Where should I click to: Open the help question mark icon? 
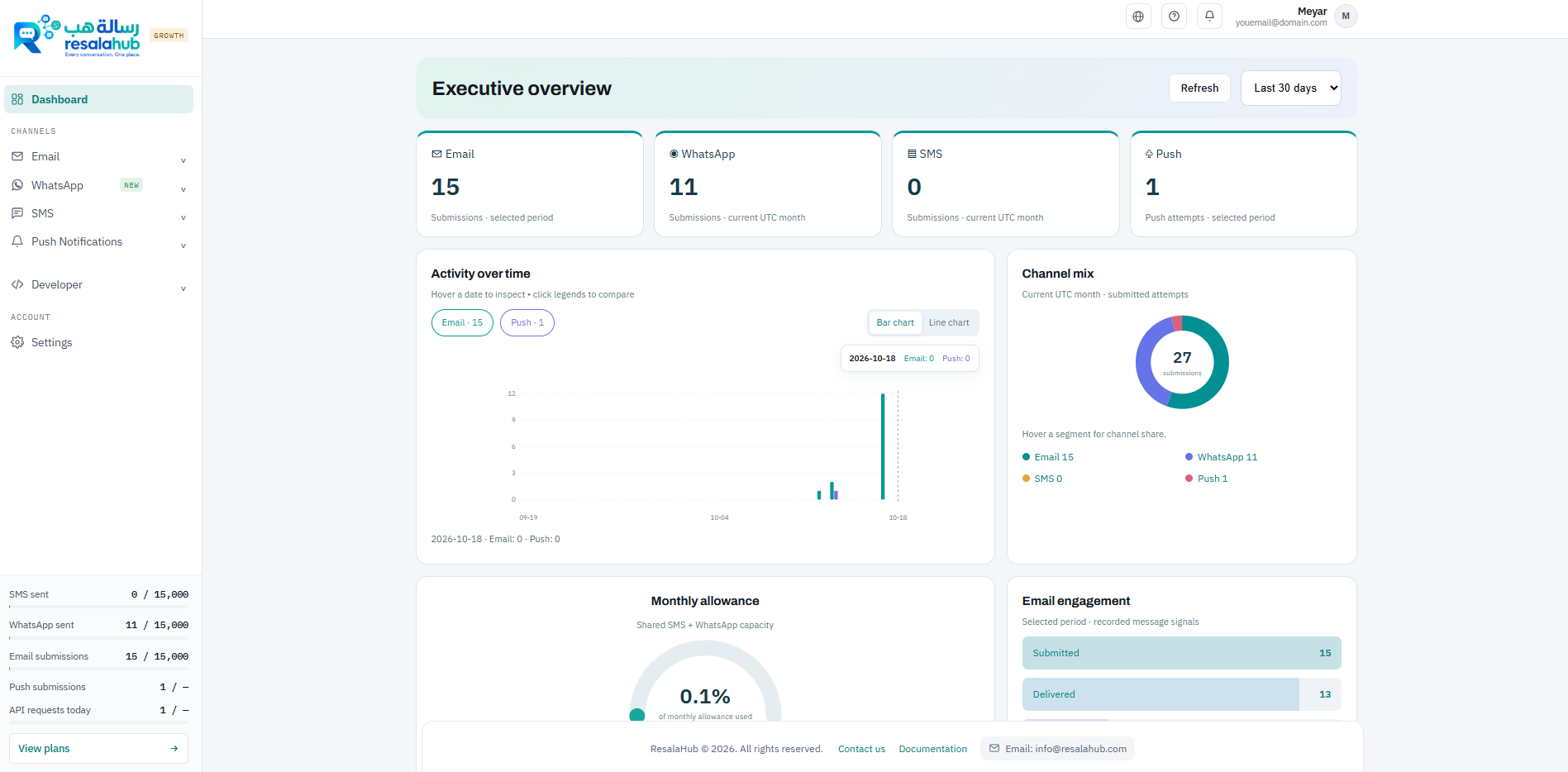1174,17
